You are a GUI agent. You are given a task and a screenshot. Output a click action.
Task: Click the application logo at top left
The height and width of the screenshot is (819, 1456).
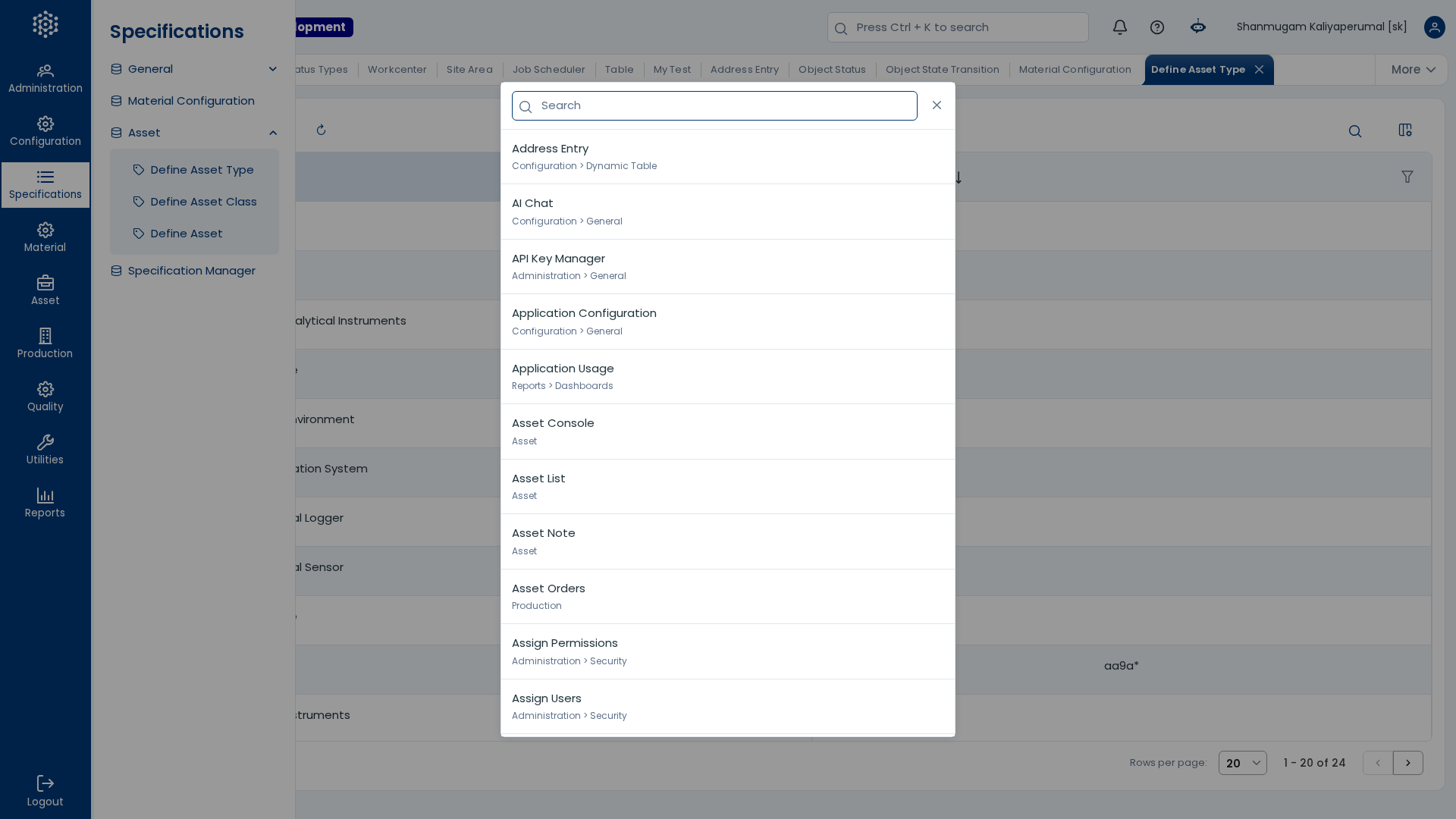pos(45,24)
